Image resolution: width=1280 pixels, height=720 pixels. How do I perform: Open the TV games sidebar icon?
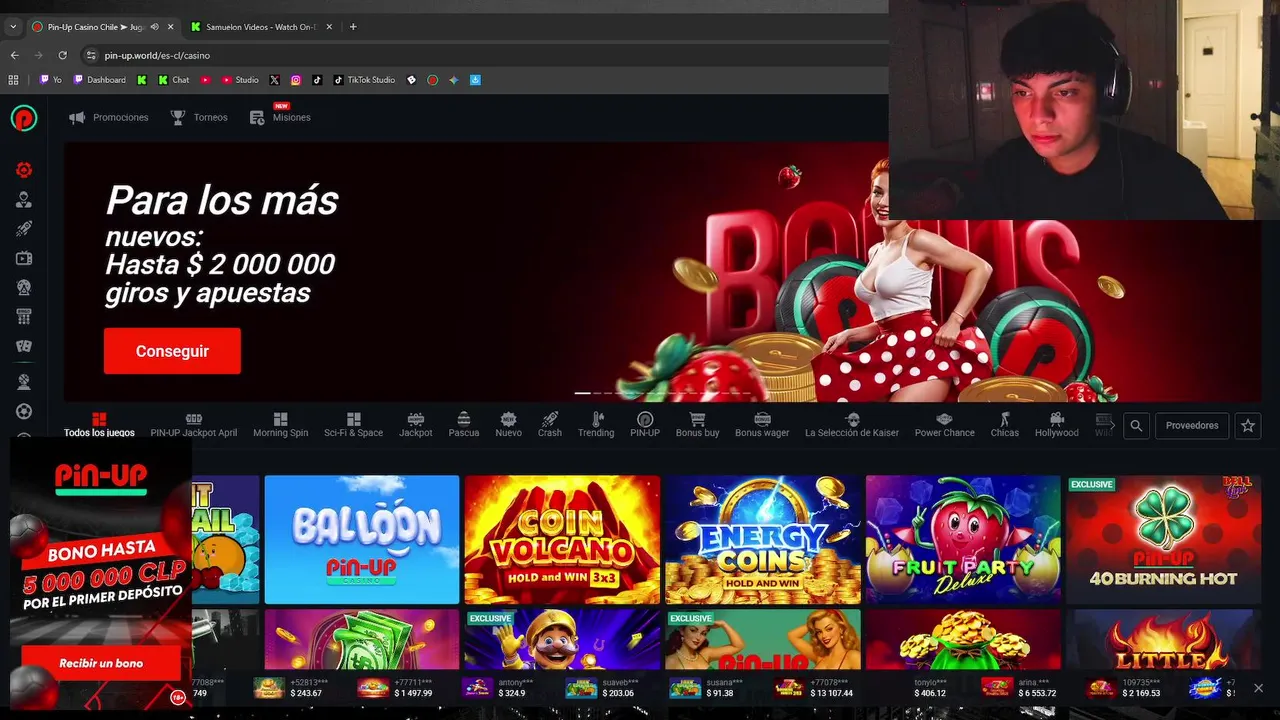click(x=24, y=258)
